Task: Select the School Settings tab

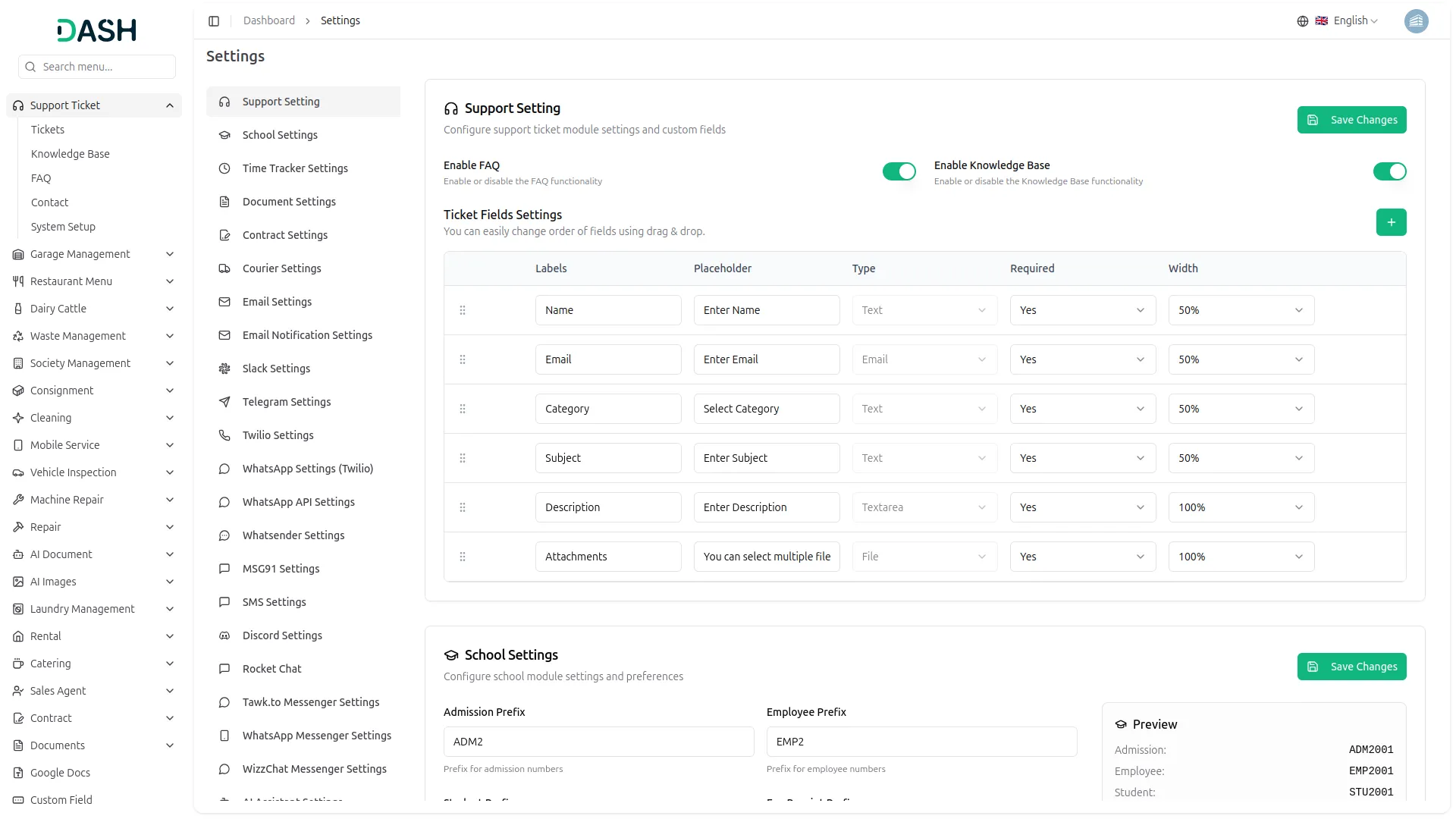Action: (x=303, y=135)
